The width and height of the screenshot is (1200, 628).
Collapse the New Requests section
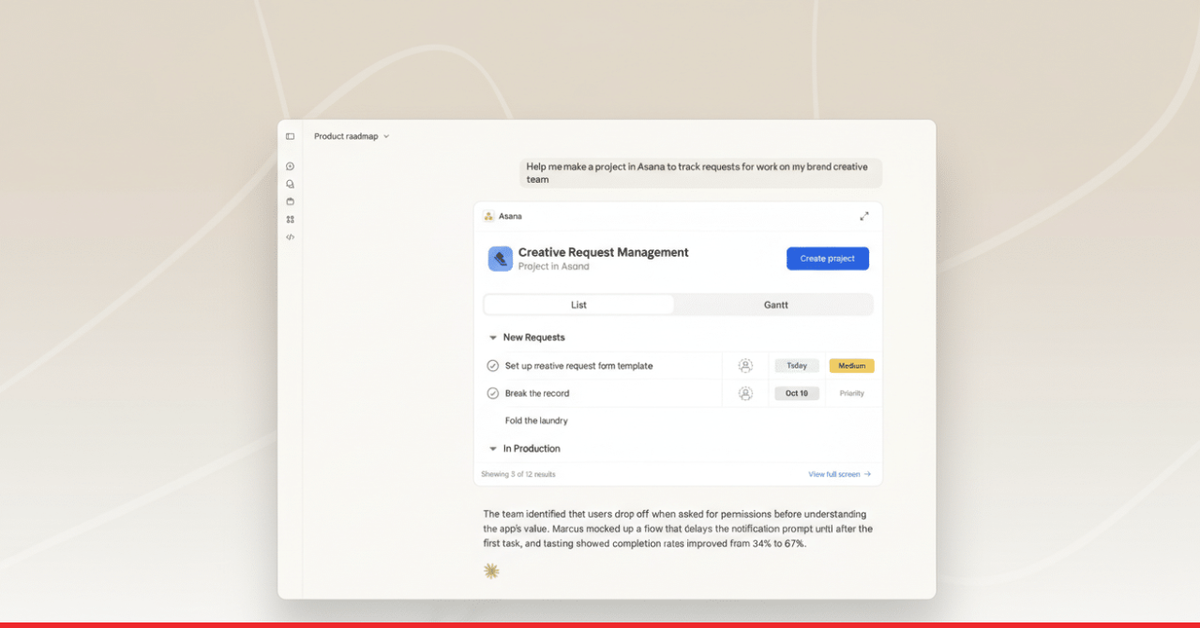click(x=492, y=337)
